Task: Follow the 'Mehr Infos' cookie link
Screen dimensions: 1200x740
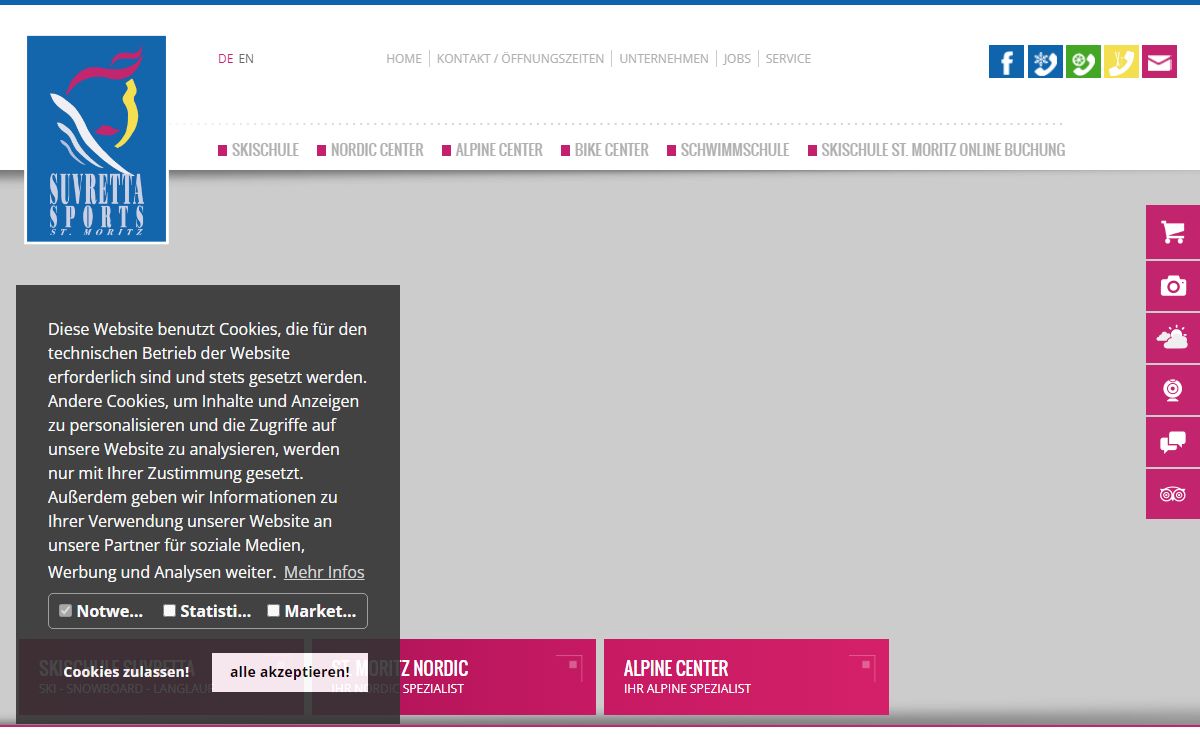Action: click(x=324, y=572)
